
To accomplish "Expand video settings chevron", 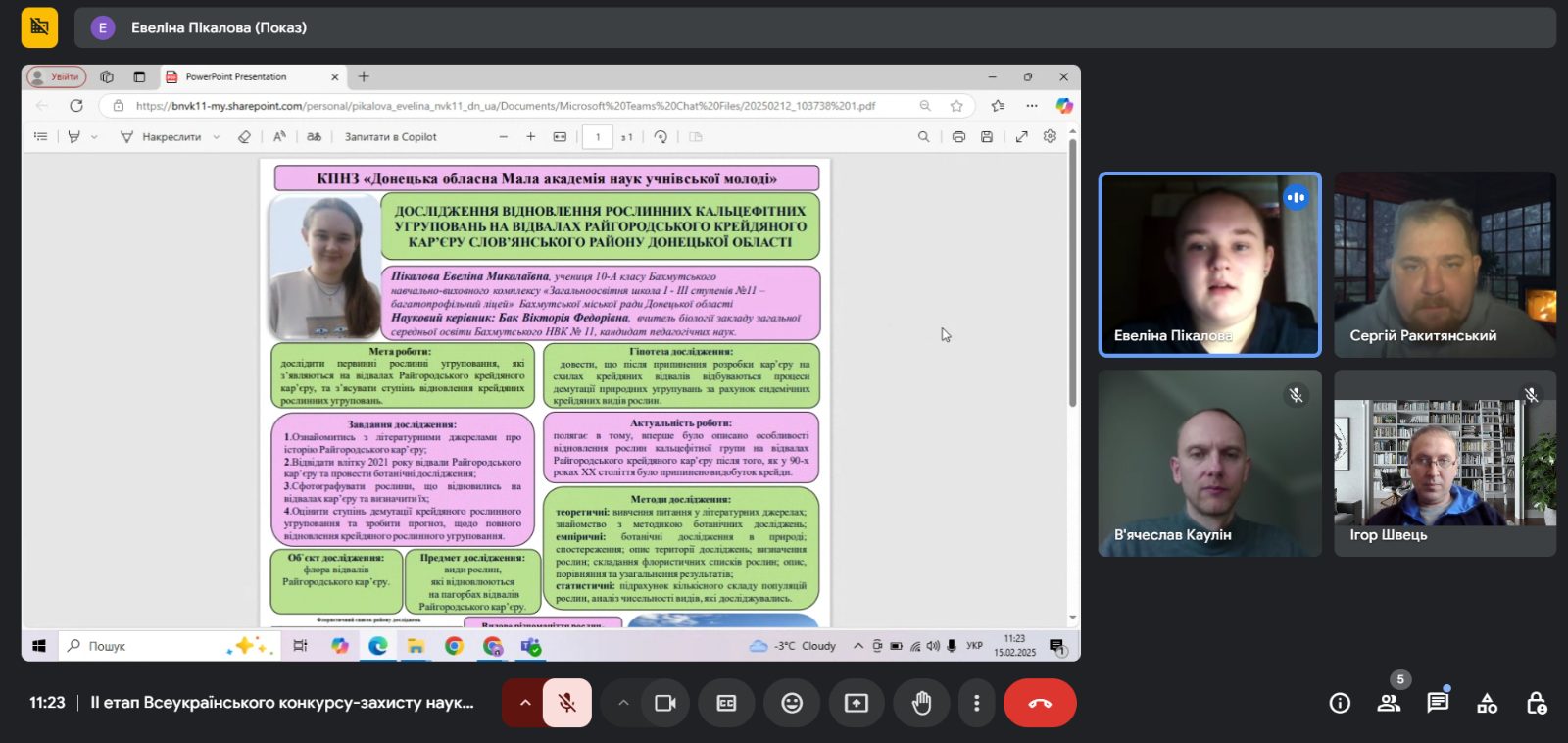I will (623, 703).
